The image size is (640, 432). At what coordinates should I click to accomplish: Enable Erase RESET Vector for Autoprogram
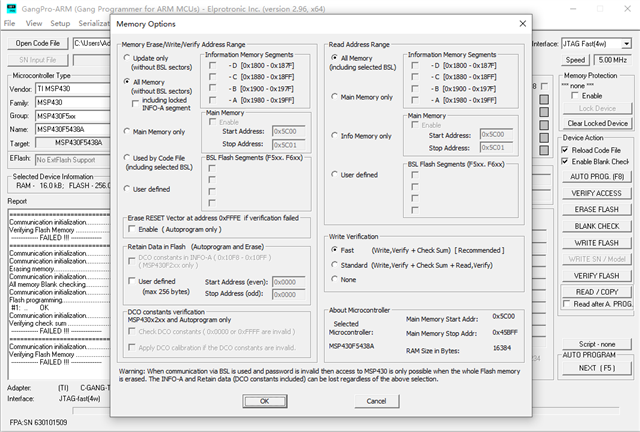click(x=131, y=229)
